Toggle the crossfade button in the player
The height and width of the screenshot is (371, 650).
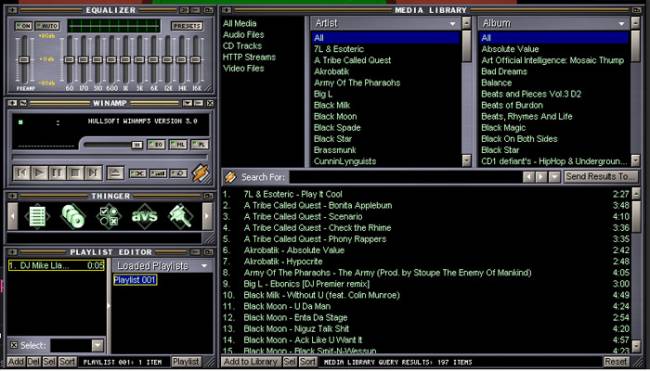click(x=137, y=173)
